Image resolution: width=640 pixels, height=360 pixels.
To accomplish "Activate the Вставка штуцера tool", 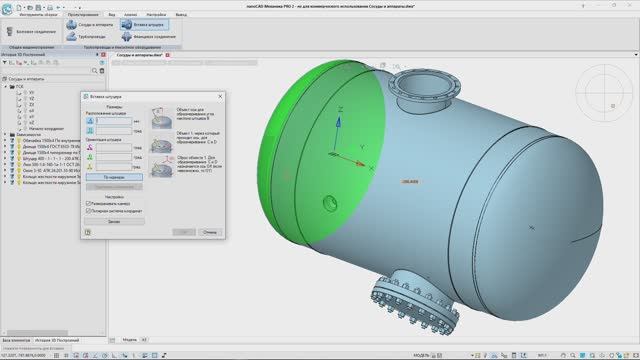I will click(144, 25).
